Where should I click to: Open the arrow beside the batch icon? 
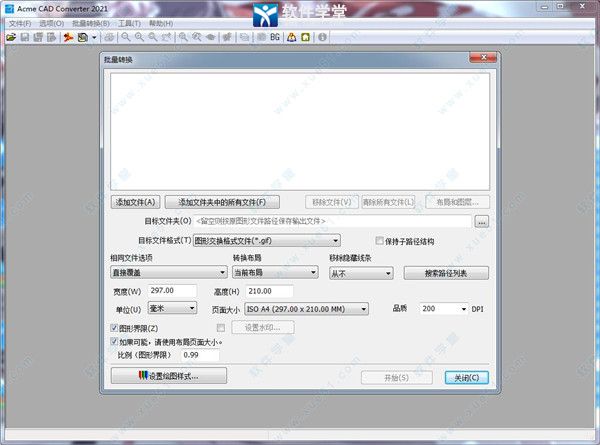[x=94, y=37]
